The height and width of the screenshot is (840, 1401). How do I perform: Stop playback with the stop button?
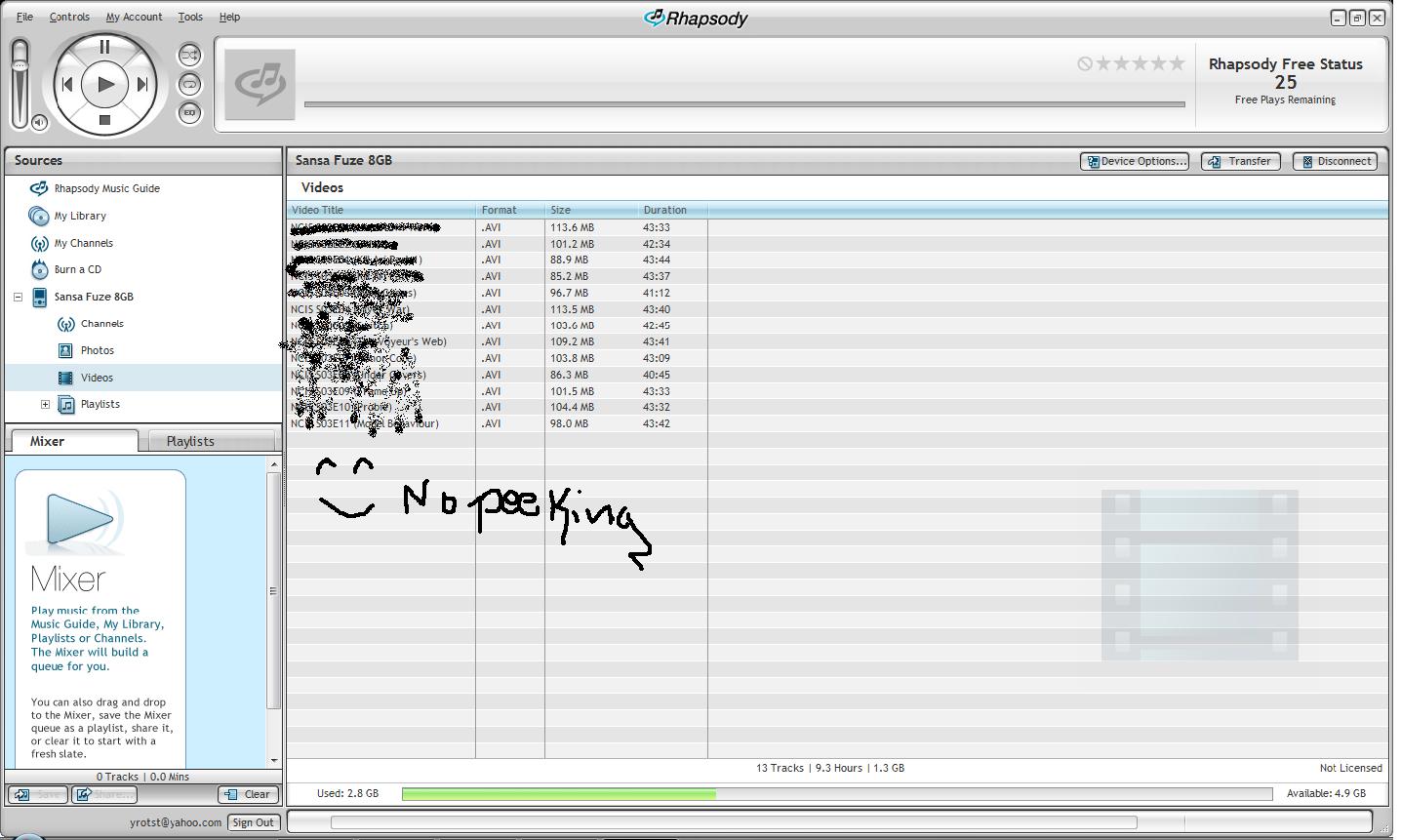[x=104, y=120]
